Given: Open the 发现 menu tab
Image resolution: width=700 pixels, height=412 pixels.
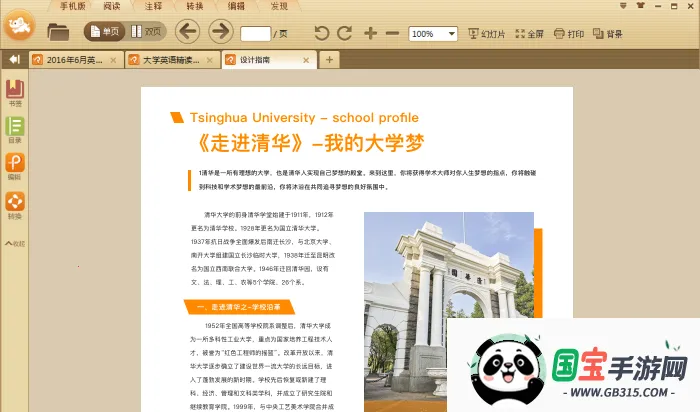Looking at the screenshot, I should pyautogui.click(x=279, y=6).
